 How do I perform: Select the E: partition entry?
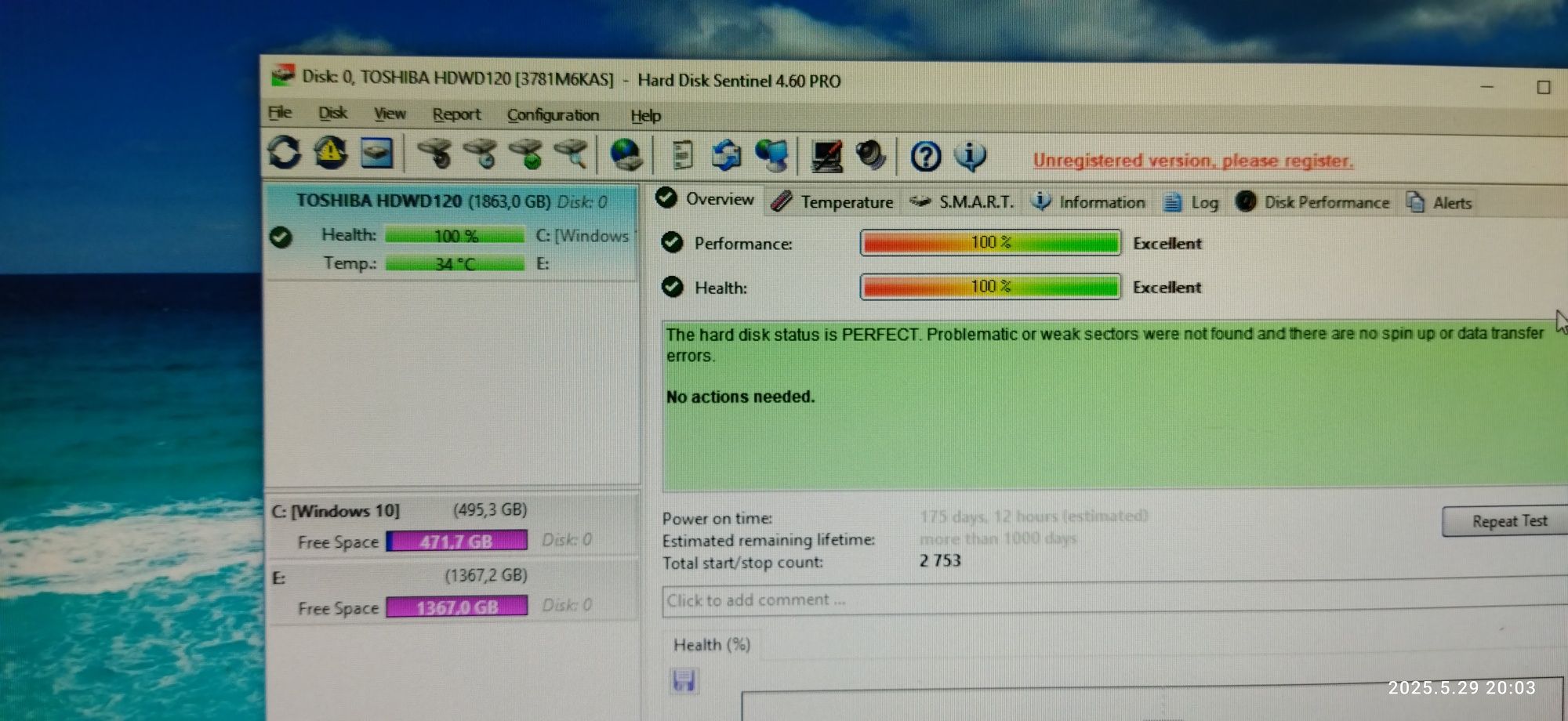[x=452, y=590]
